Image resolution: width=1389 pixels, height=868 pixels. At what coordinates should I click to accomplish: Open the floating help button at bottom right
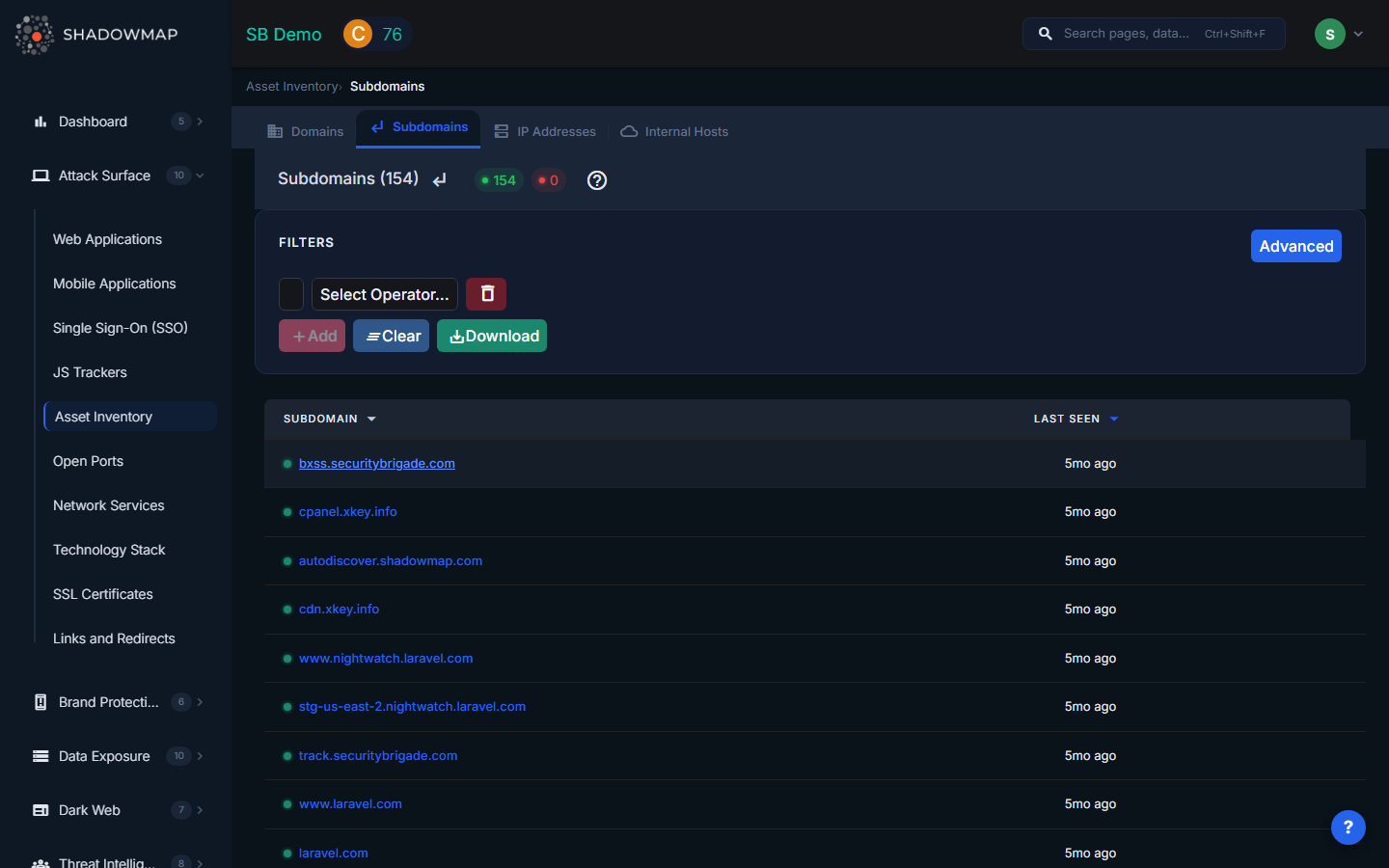1348,827
